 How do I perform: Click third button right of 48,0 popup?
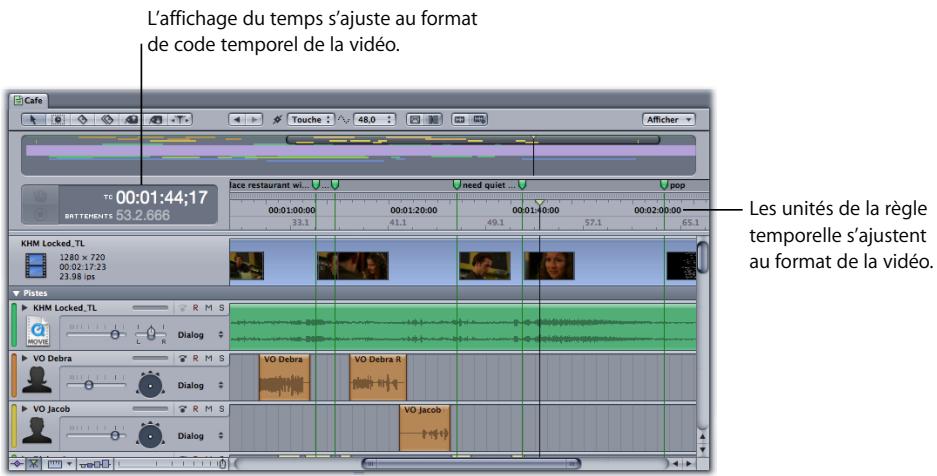[x=460, y=119]
